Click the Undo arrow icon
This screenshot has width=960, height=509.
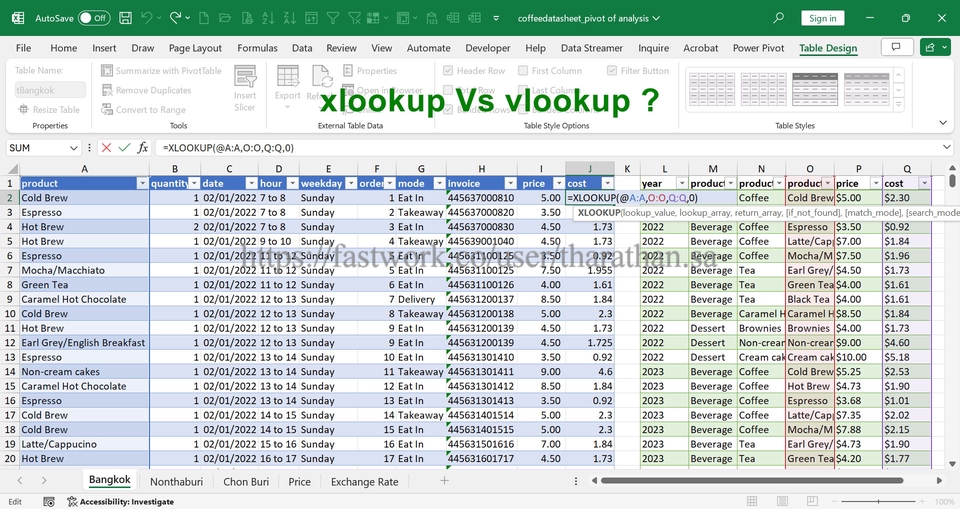[x=147, y=18]
